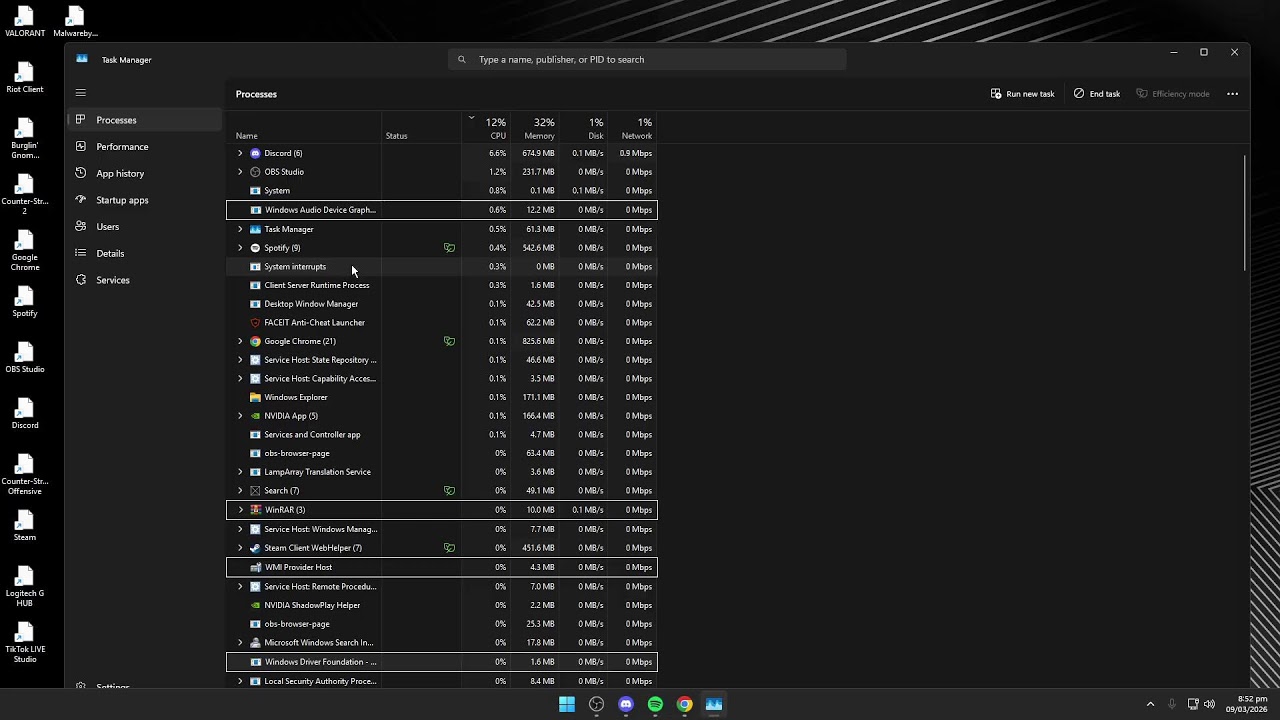Switch to the Performance page
The image size is (1280, 720).
click(x=145, y=147)
